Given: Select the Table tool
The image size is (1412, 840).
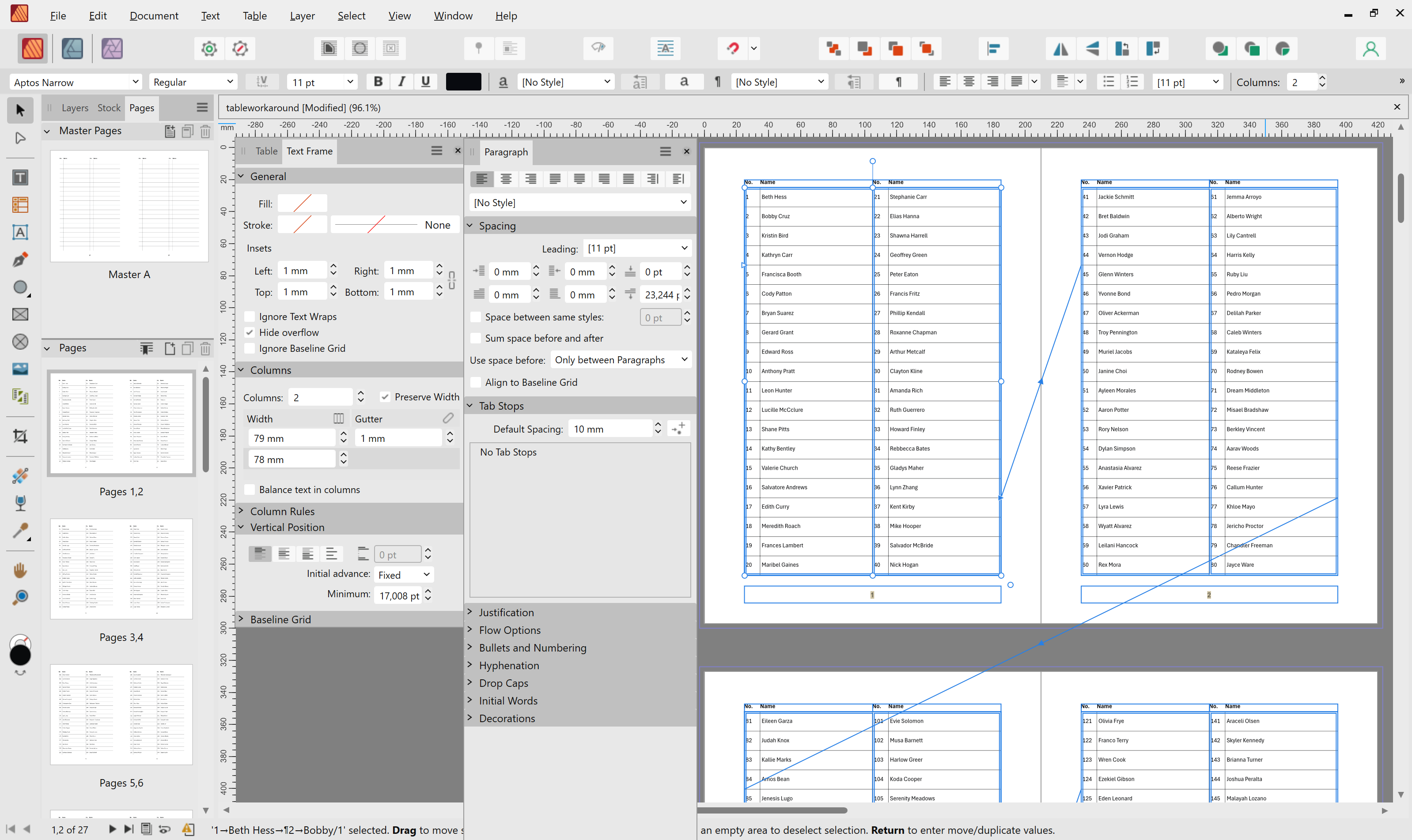Looking at the screenshot, I should (x=20, y=205).
